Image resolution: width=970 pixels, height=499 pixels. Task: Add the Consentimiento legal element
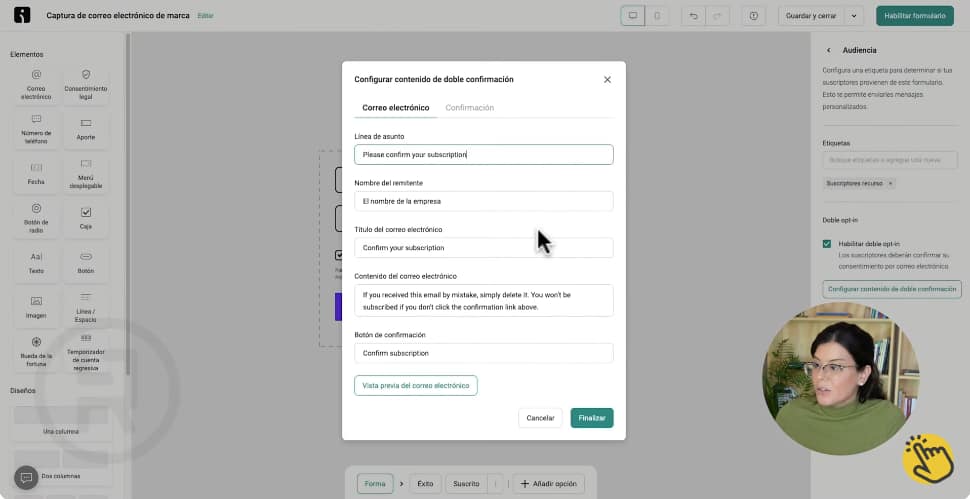[85, 85]
